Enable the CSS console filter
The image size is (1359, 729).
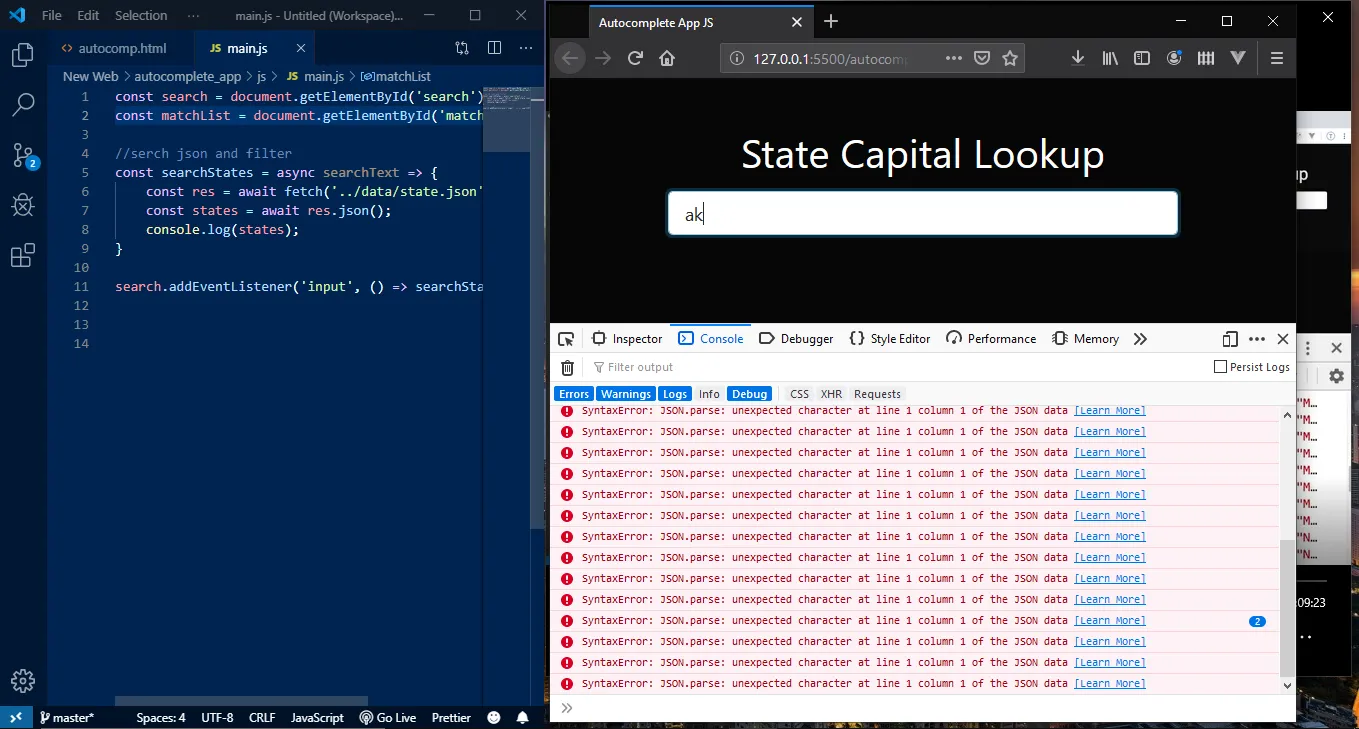coord(799,394)
